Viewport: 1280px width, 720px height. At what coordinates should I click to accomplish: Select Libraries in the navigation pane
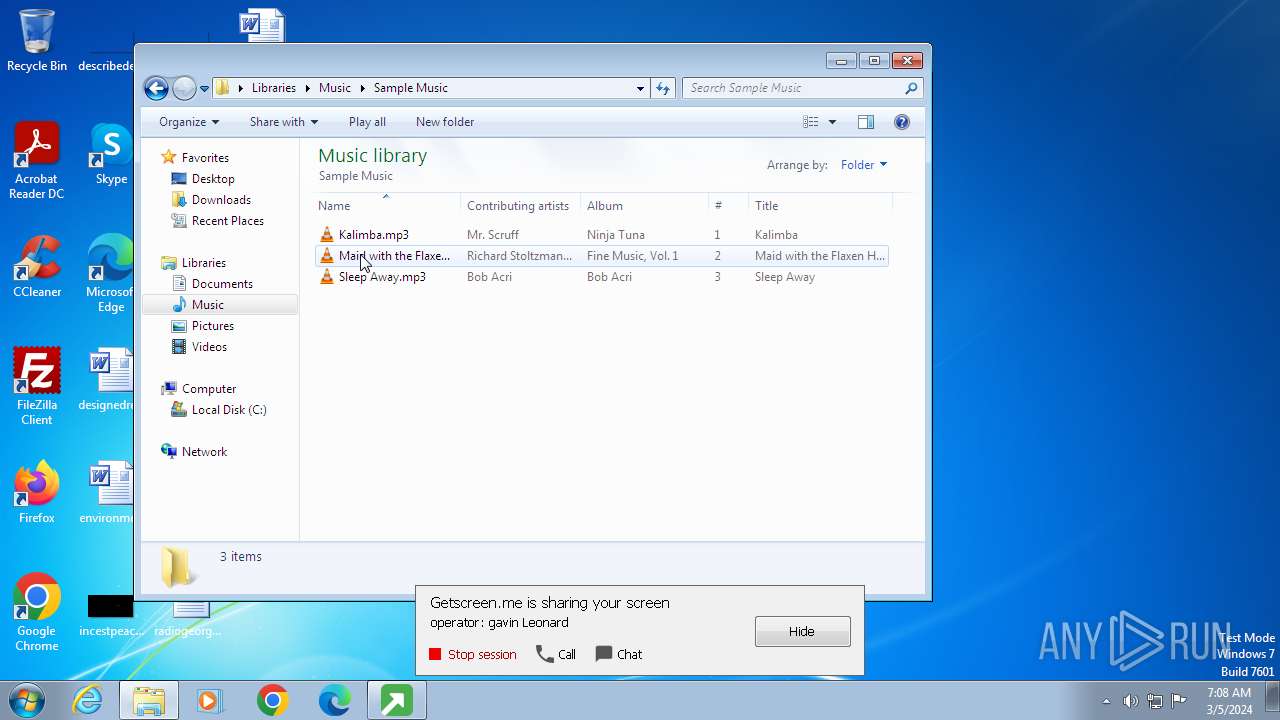click(204, 263)
